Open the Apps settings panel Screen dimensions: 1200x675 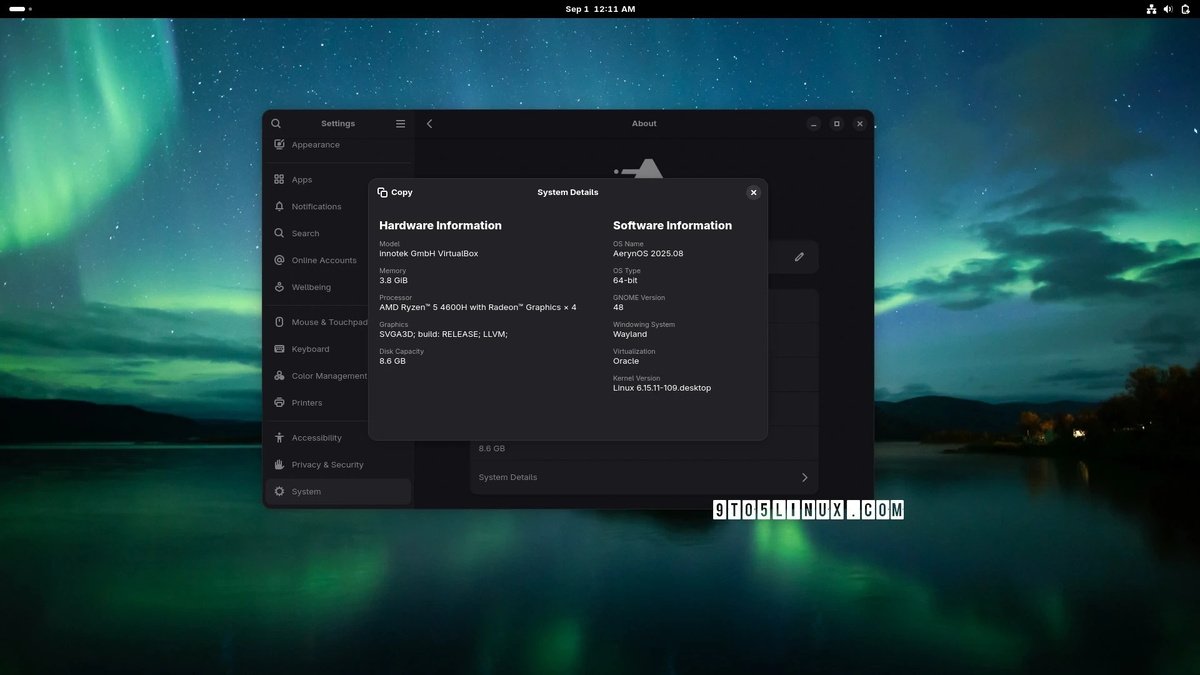301,180
